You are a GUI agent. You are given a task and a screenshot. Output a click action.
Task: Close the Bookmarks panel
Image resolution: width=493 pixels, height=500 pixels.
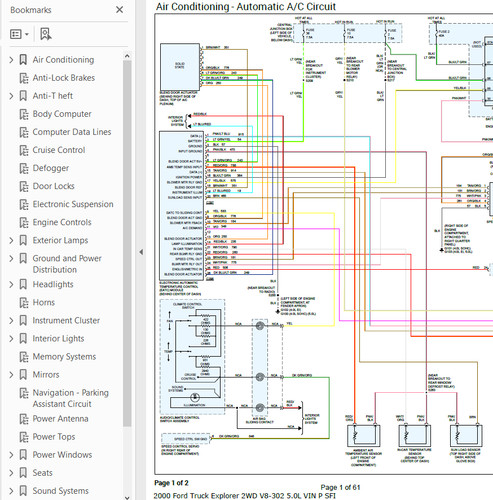[x=119, y=10]
